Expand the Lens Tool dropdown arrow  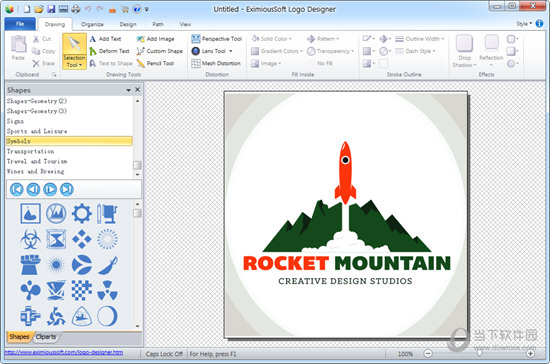pos(231,51)
